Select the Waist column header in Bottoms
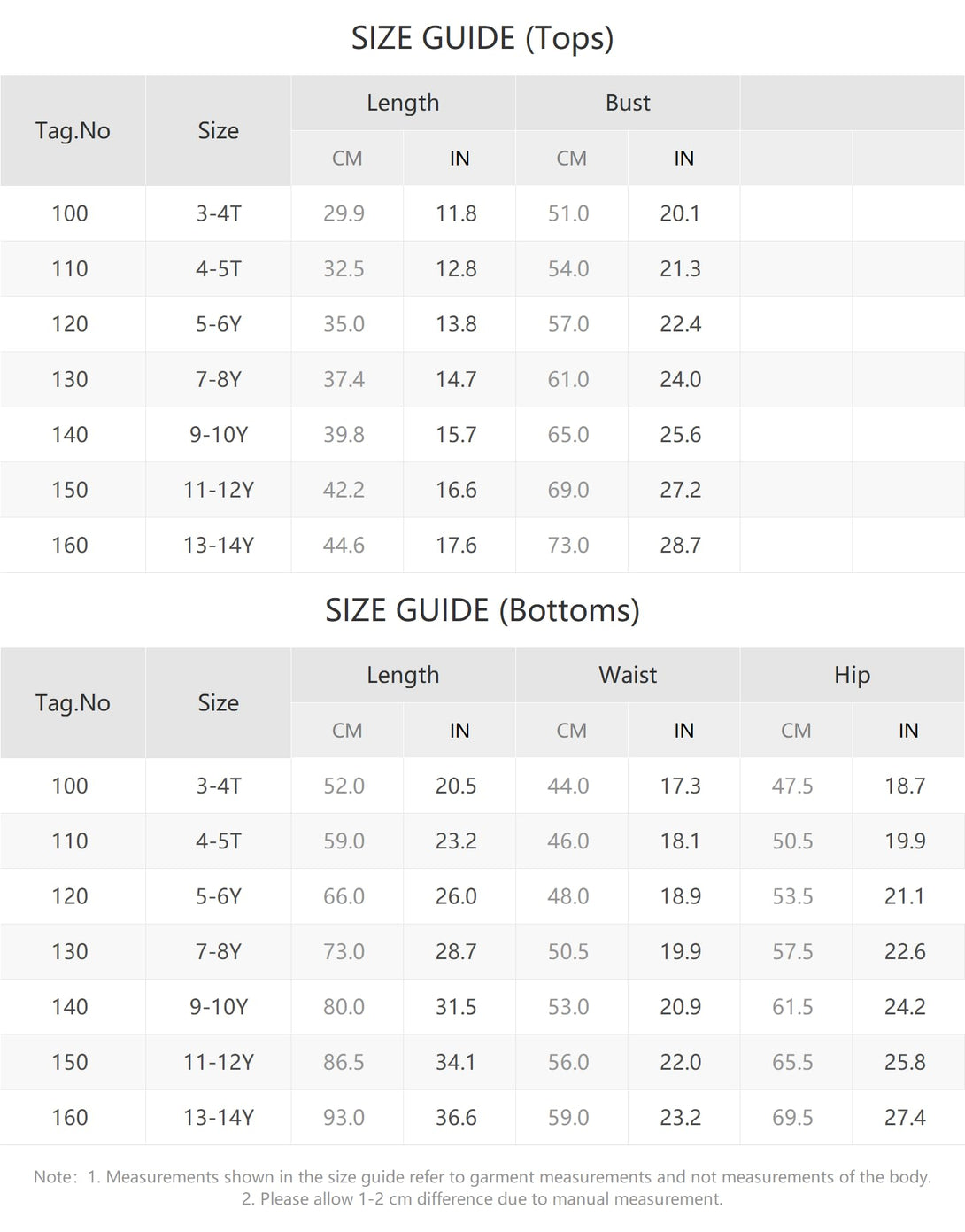The image size is (965, 1232). (628, 675)
